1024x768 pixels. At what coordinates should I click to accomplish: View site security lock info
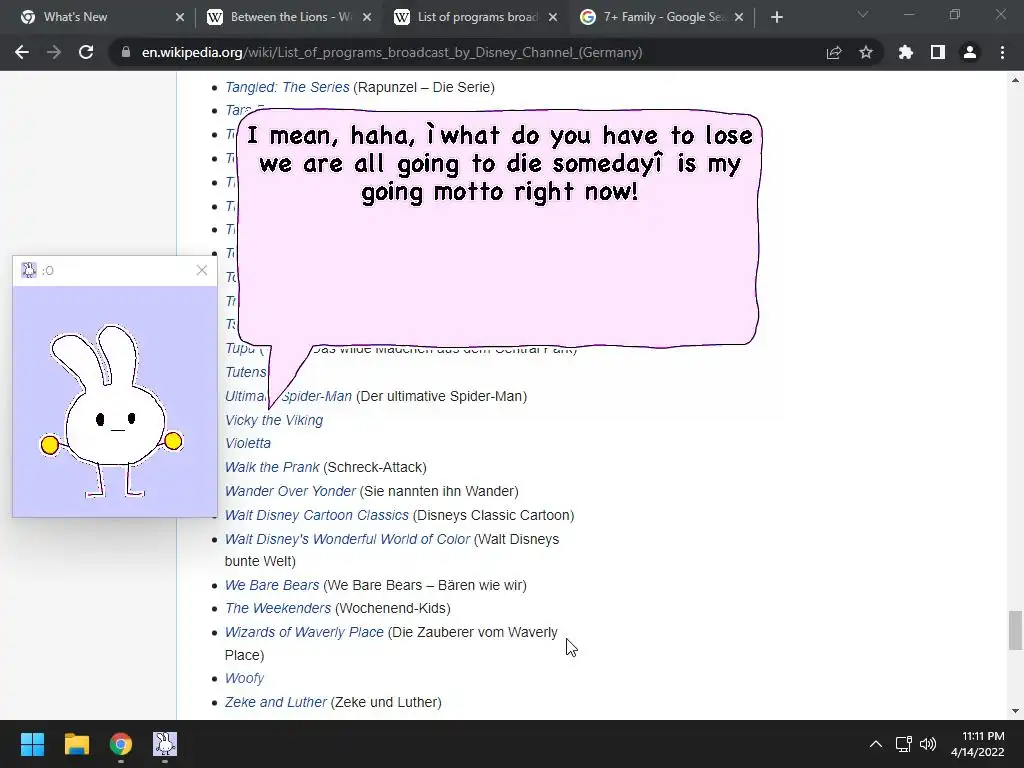(125, 52)
